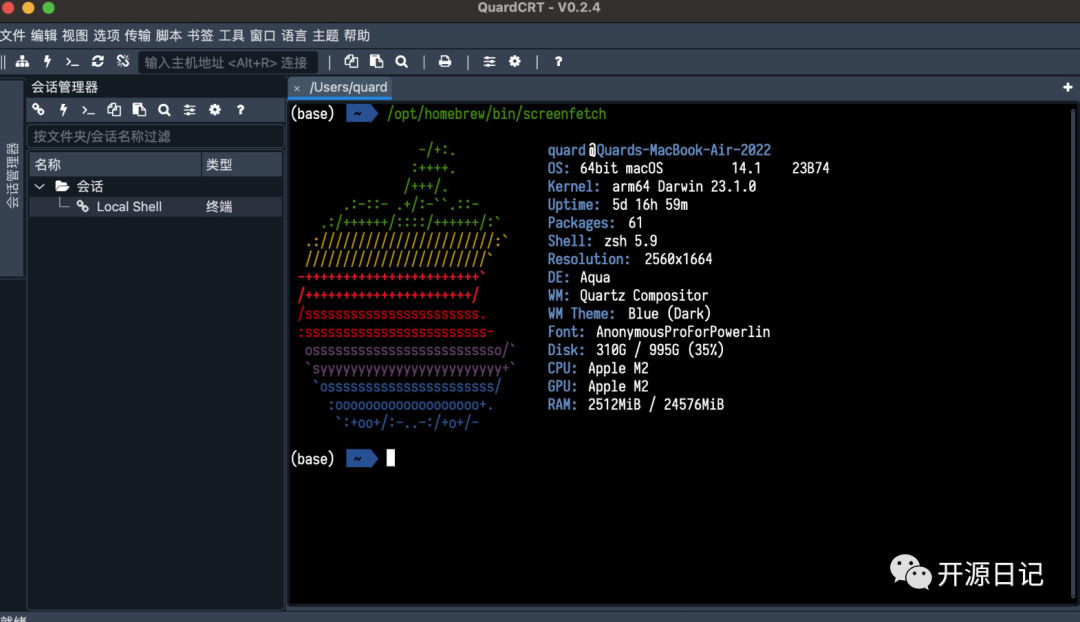Open the 脚本 menu
This screenshot has height=622, width=1080.
(169, 36)
